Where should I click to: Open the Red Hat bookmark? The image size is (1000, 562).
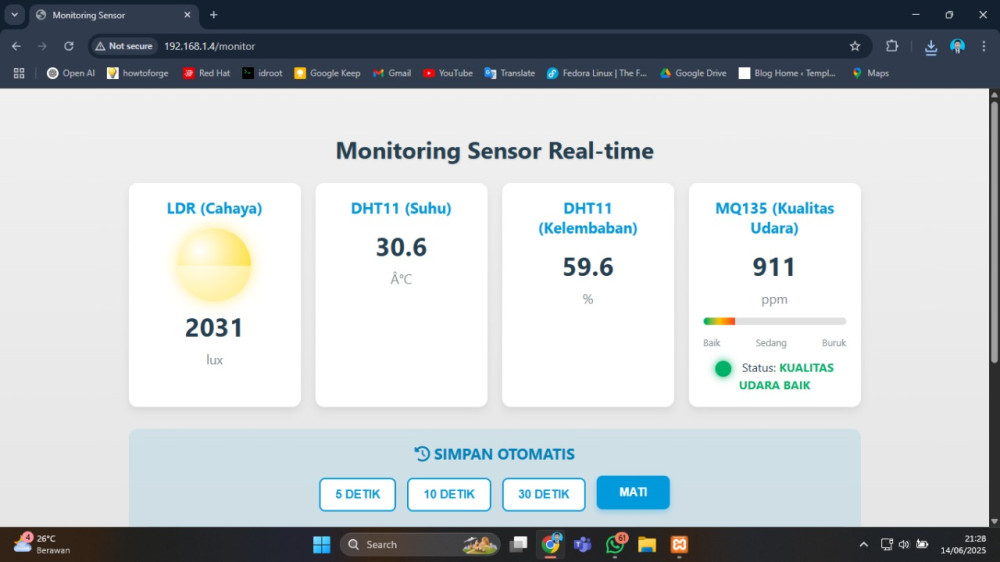207,73
